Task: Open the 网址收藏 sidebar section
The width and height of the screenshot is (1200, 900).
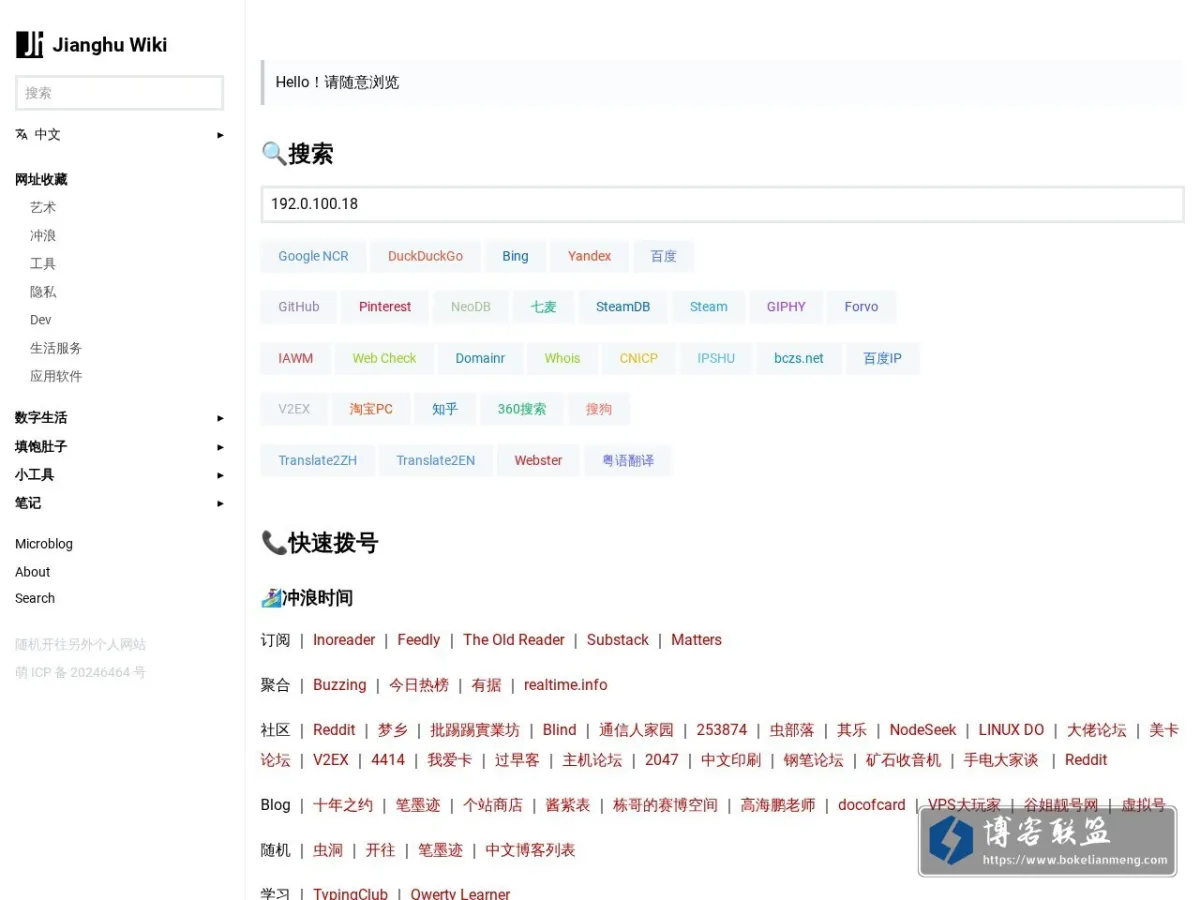Action: [41, 180]
